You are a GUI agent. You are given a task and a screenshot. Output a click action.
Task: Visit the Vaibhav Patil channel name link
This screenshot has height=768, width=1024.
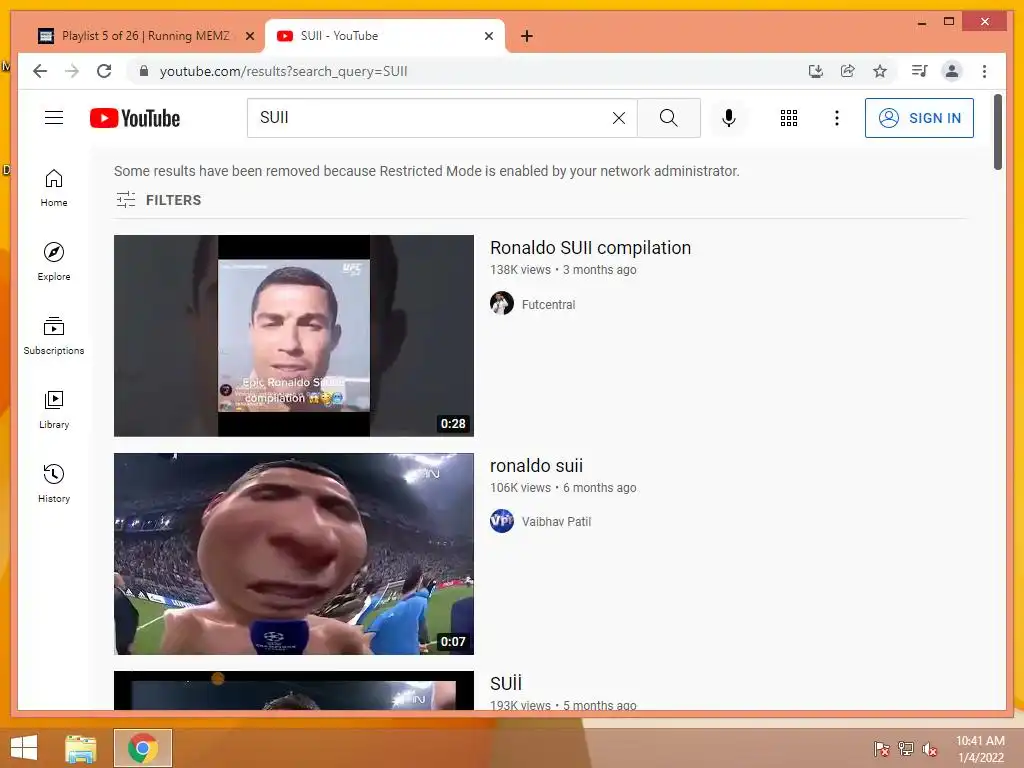(556, 522)
